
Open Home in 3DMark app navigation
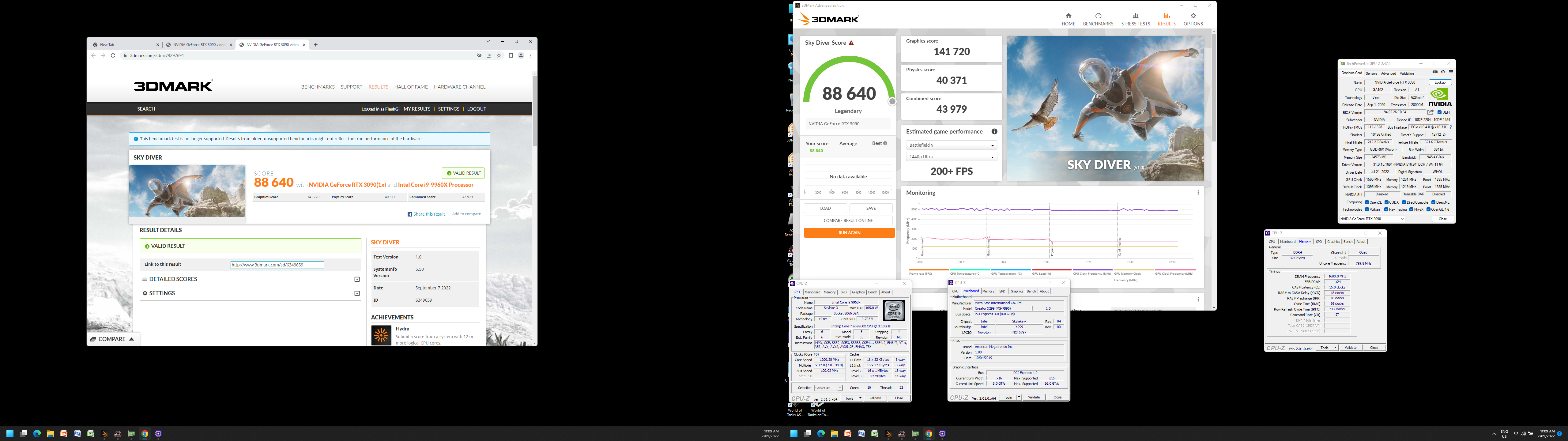[x=1068, y=20]
